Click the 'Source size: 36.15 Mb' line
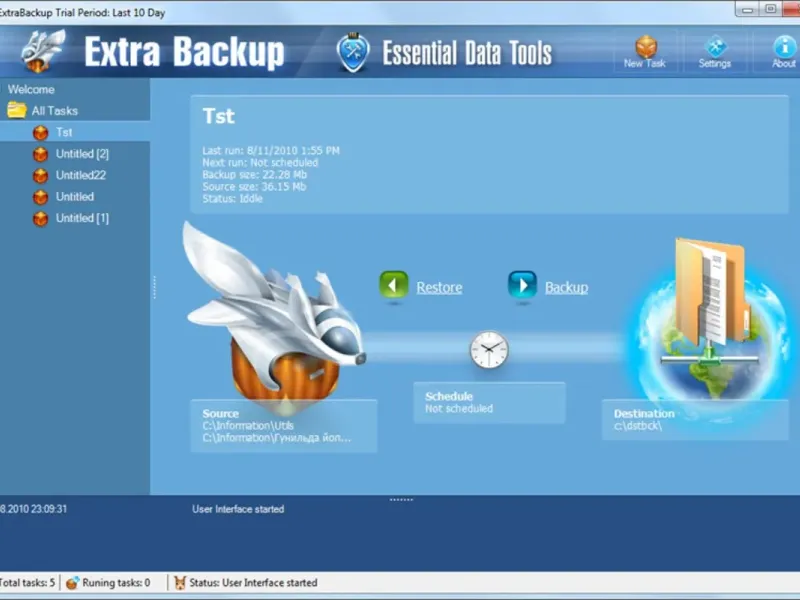The width and height of the screenshot is (800, 600). tap(254, 186)
